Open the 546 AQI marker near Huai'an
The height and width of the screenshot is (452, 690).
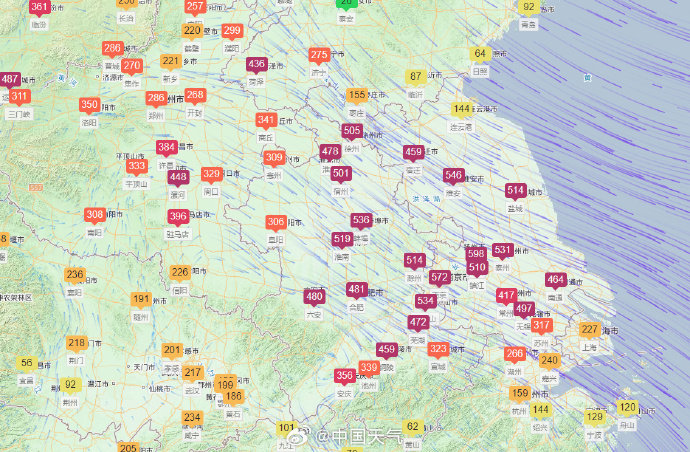click(453, 175)
